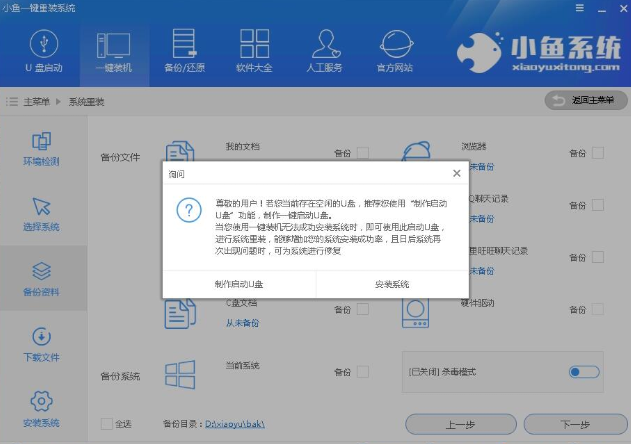Image resolution: width=631 pixels, height=444 pixels.
Task: Click the 安装系统 dialog button
Action: (392, 284)
